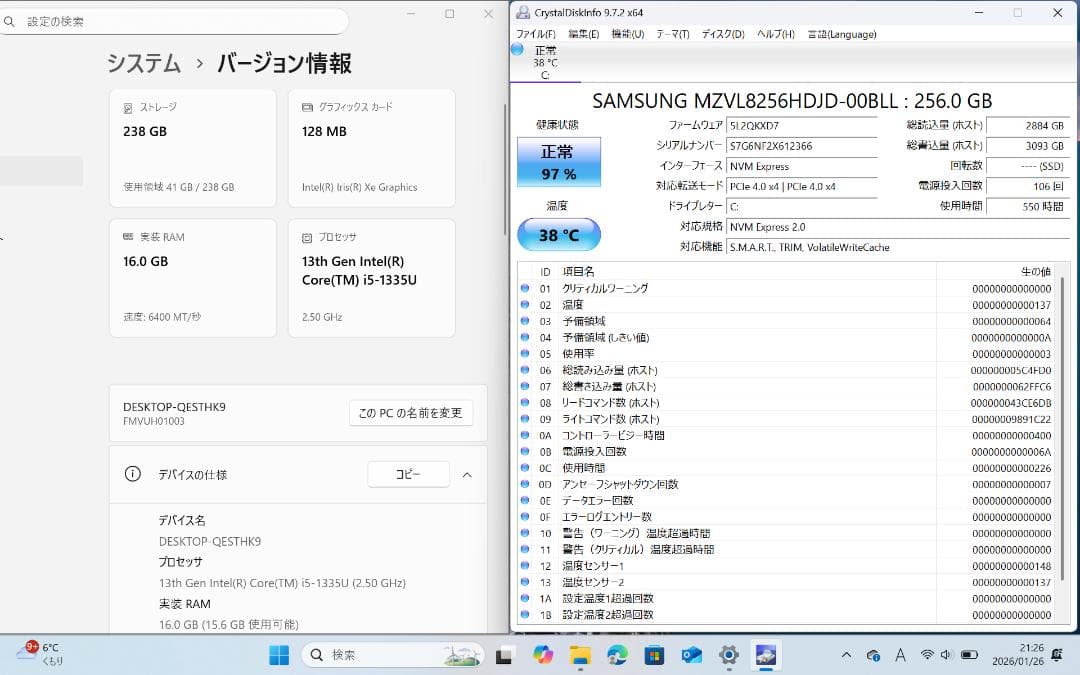Open the ファイル(F) menu in CrystalDiskInfo
The width and height of the screenshot is (1080, 675).
click(x=534, y=33)
